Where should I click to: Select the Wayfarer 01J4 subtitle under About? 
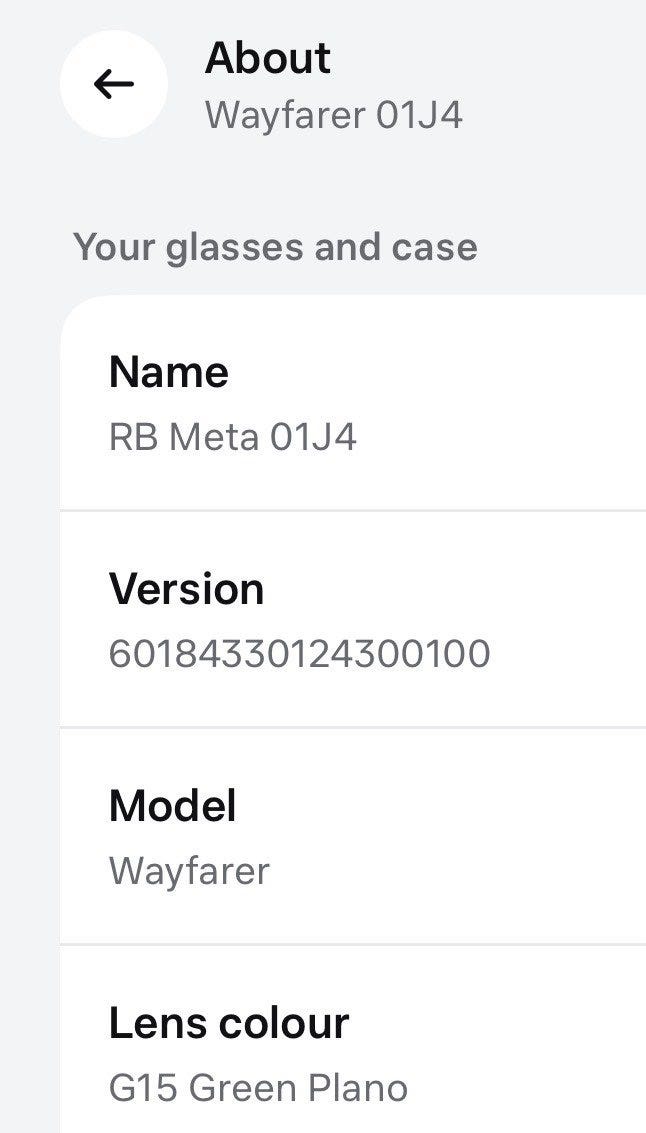tap(333, 115)
